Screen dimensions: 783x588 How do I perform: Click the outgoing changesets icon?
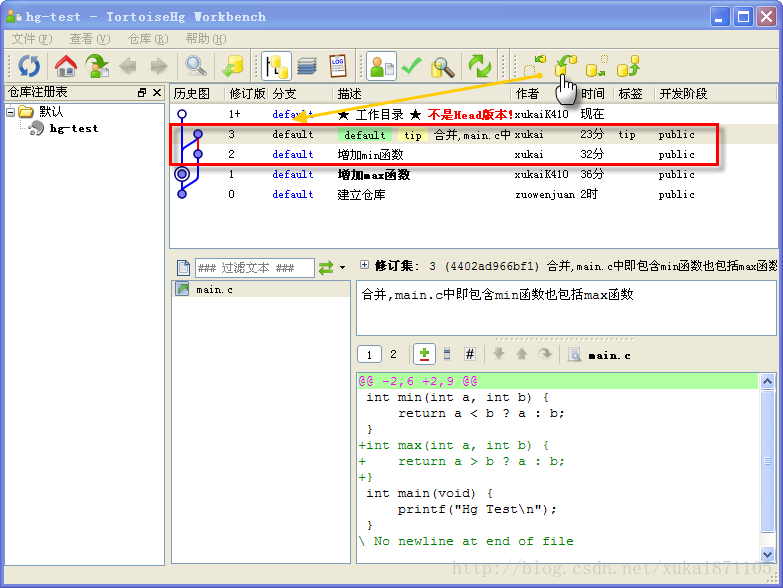coord(596,66)
